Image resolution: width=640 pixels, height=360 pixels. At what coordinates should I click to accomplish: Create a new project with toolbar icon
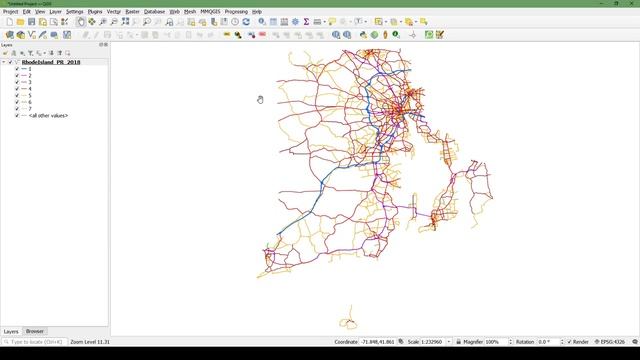click(x=9, y=22)
